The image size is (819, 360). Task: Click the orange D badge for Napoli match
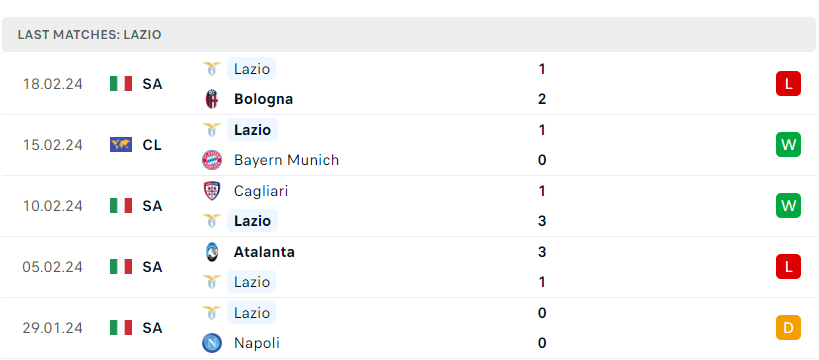click(x=788, y=328)
